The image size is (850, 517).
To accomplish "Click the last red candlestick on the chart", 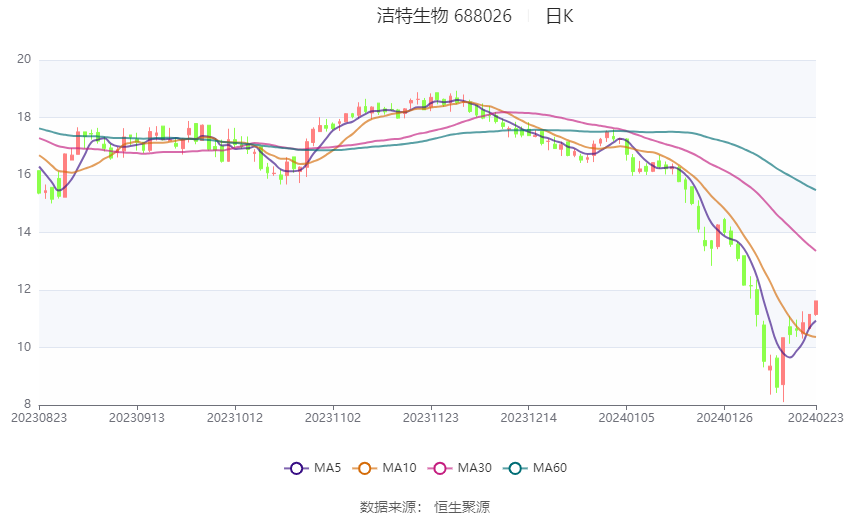I will pyautogui.click(x=816, y=307).
